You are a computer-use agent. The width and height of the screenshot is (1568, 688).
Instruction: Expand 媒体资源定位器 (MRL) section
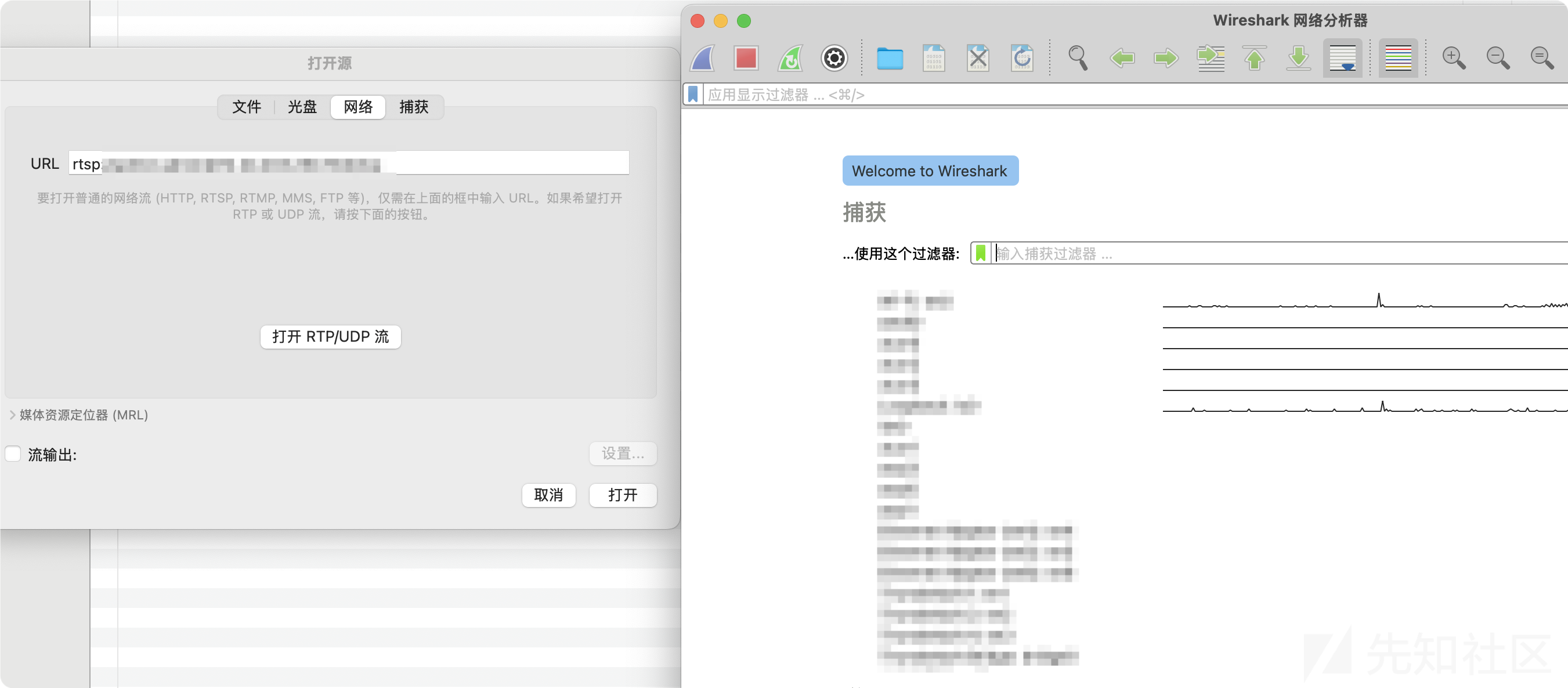click(x=12, y=415)
